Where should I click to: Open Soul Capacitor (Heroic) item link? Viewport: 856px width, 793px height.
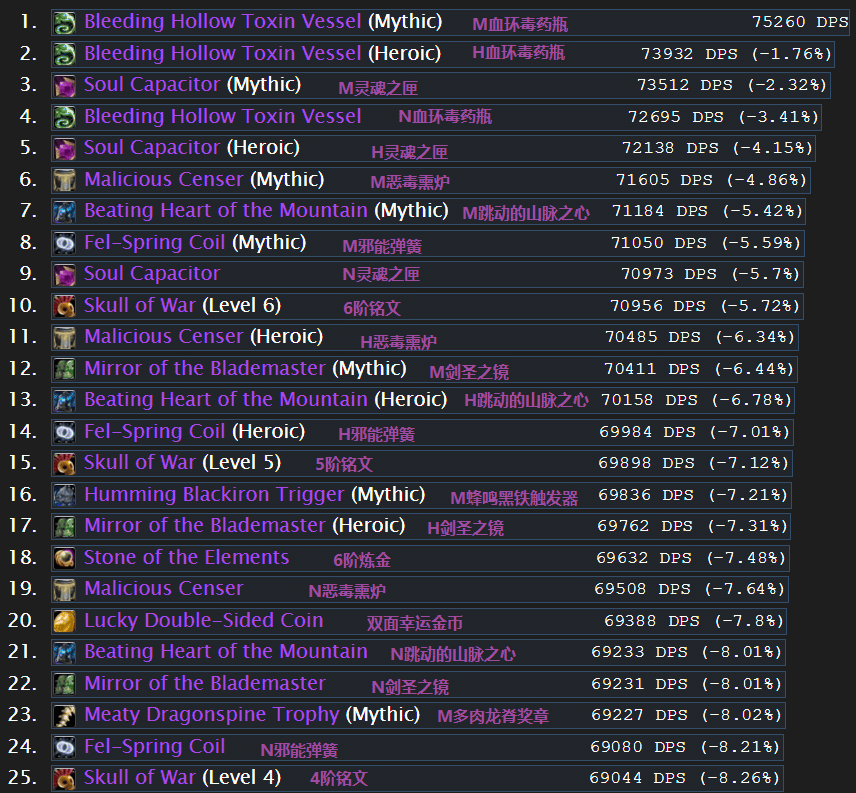[x=192, y=148]
